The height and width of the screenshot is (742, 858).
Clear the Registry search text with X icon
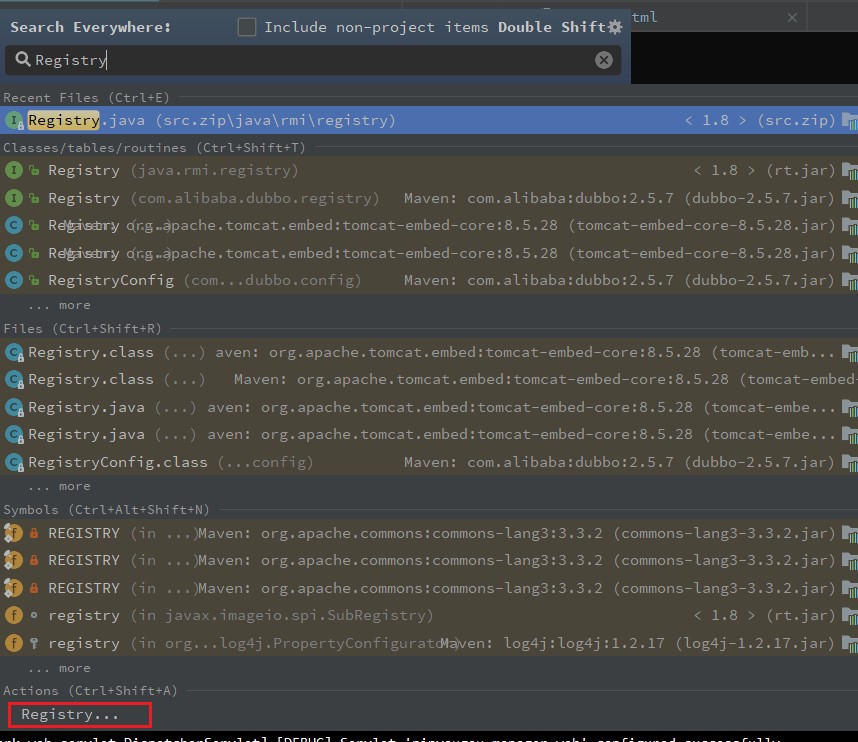(604, 60)
